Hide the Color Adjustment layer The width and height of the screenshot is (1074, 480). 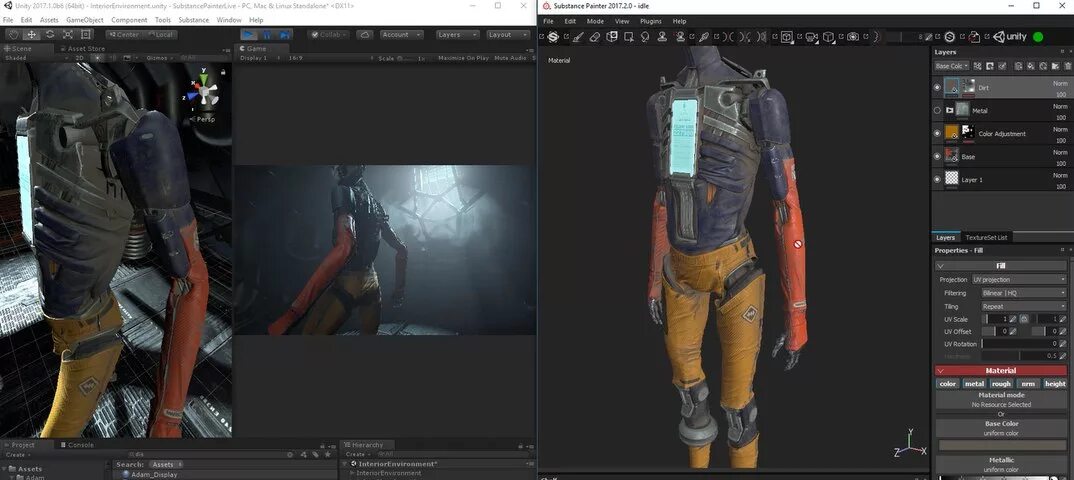[938, 133]
